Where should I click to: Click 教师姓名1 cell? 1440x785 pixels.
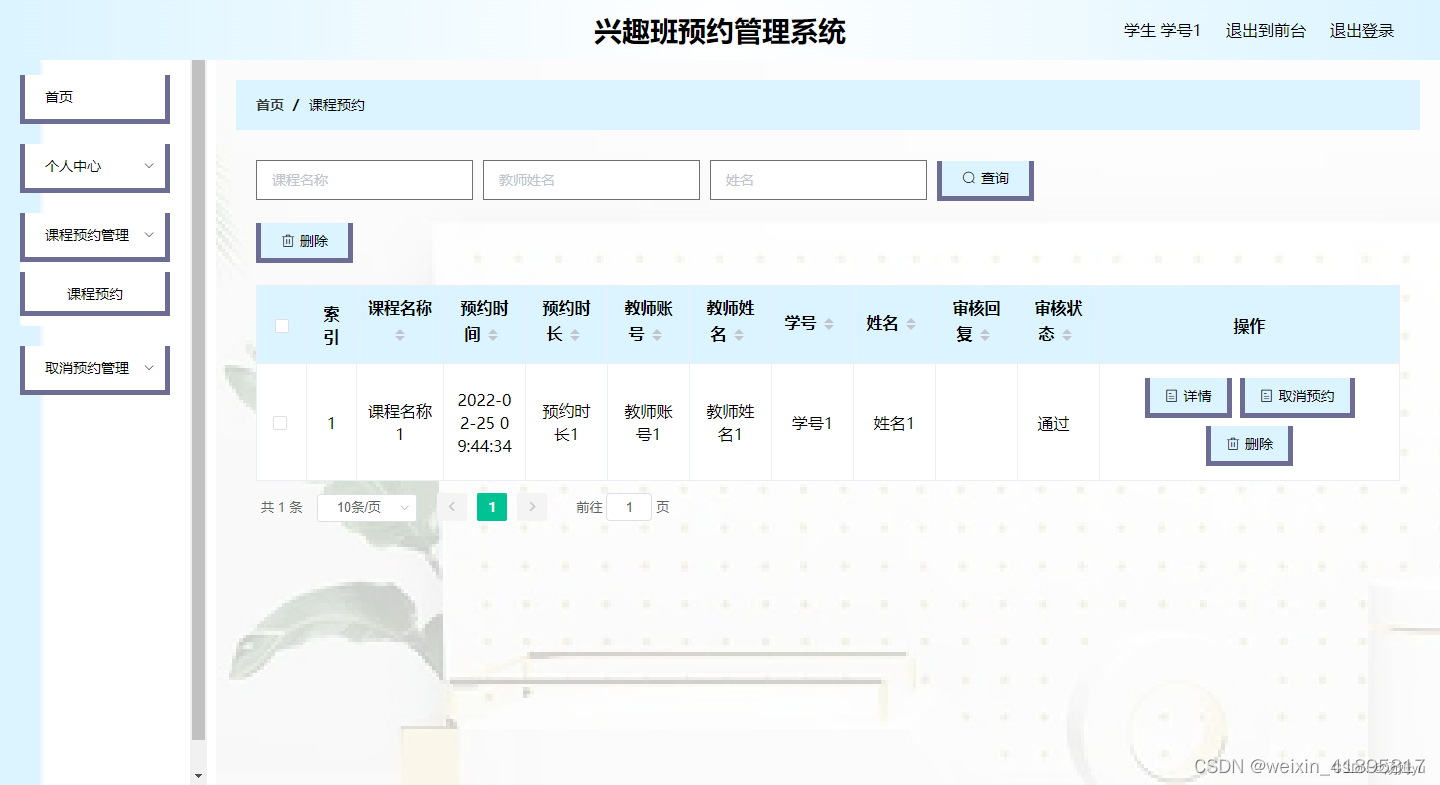(731, 423)
